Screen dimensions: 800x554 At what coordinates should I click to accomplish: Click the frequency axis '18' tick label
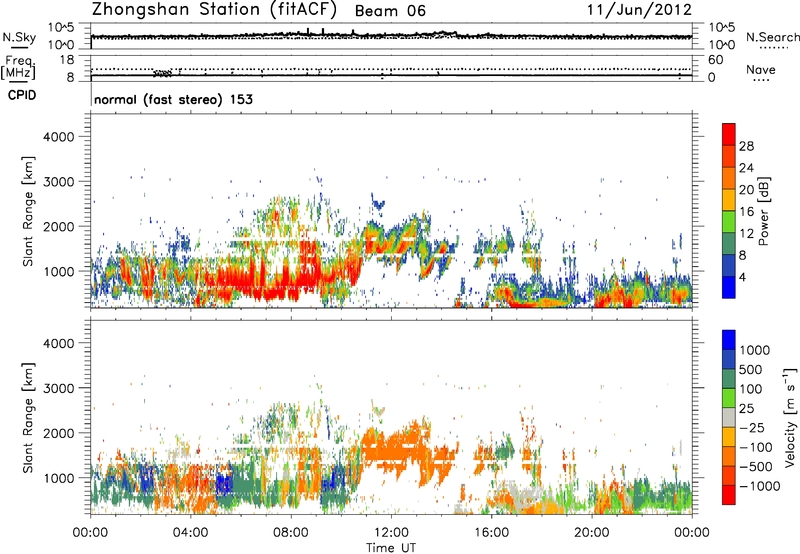tap(66, 60)
